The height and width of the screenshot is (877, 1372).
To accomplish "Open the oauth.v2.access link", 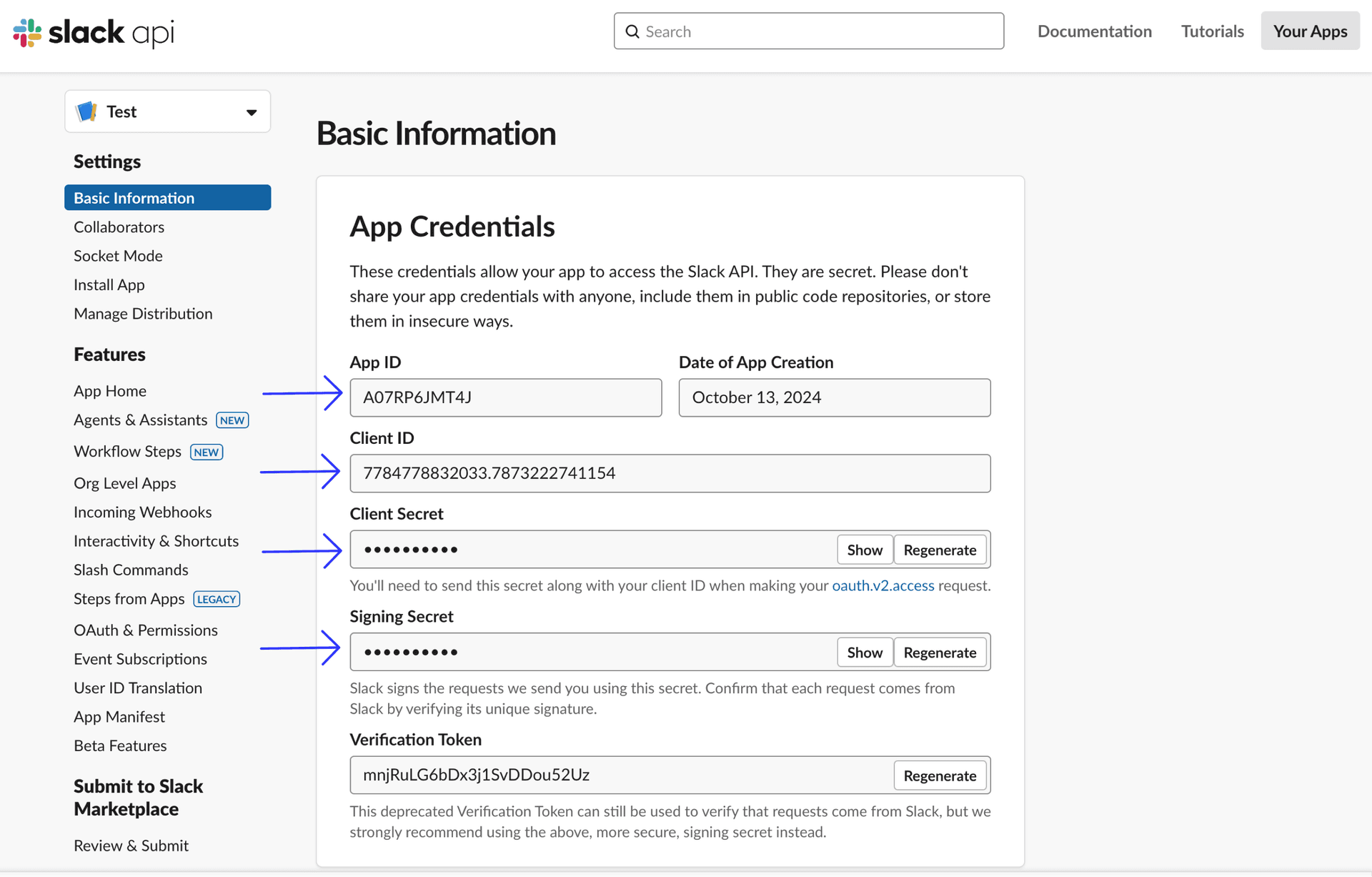I will 883,586.
